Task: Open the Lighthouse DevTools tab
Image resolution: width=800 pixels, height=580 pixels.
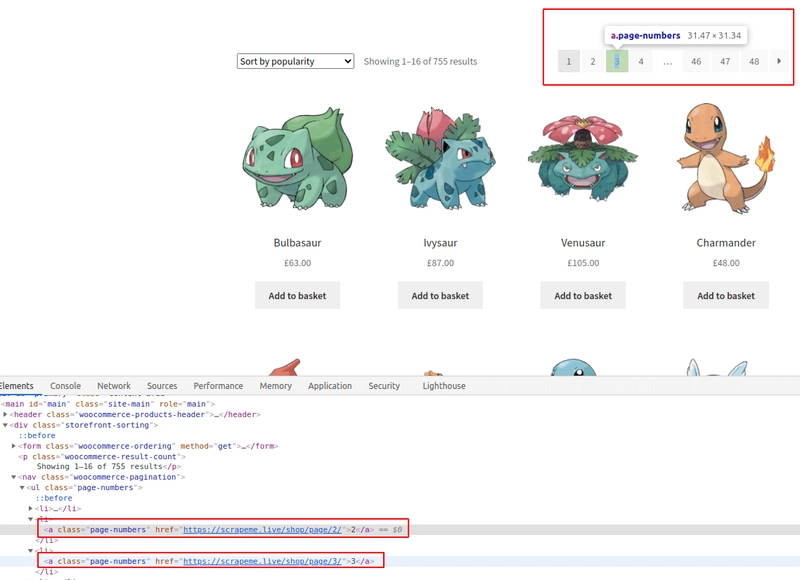Action: coord(444,386)
